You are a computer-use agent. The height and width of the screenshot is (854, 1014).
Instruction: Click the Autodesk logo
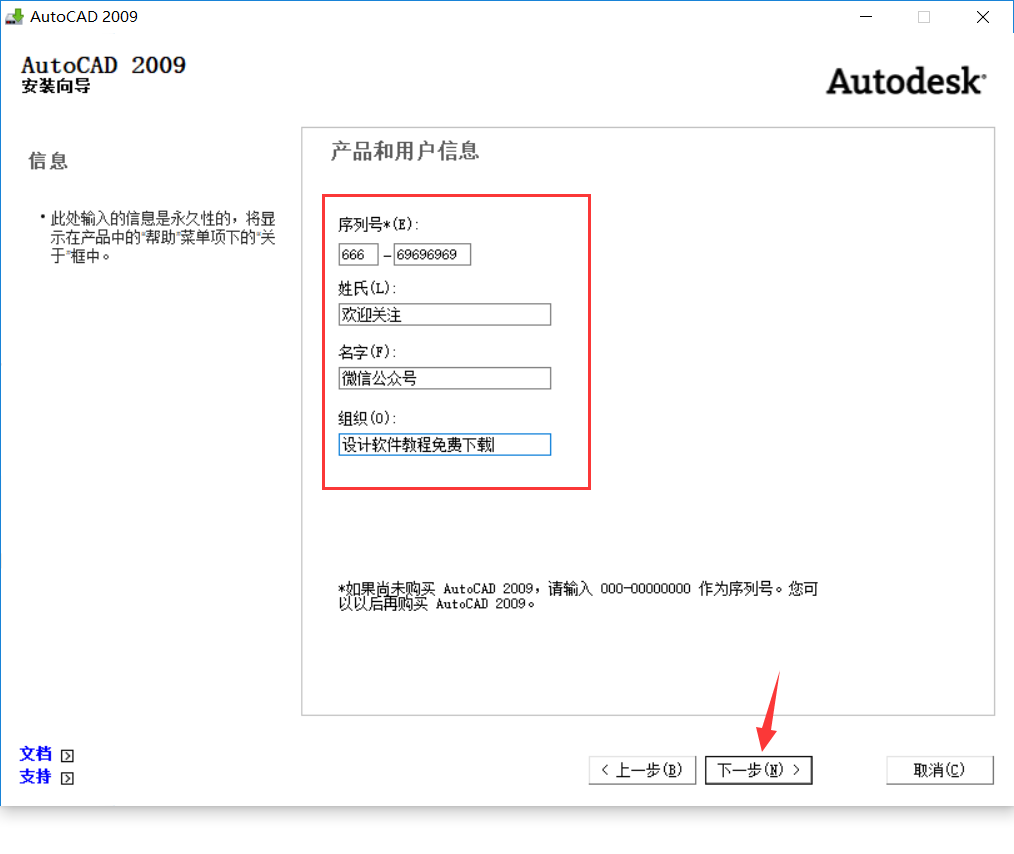905,81
